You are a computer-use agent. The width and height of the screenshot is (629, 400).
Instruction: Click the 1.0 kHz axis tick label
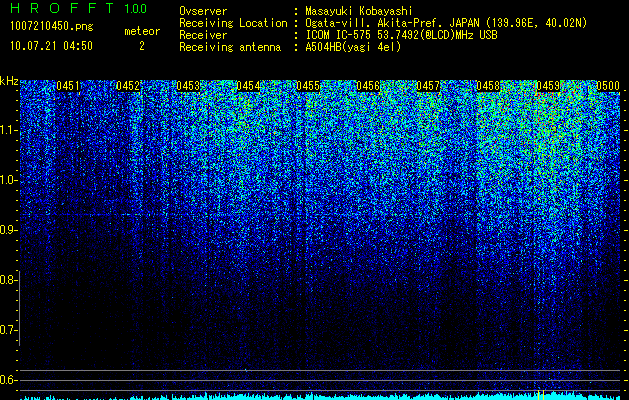(8, 181)
